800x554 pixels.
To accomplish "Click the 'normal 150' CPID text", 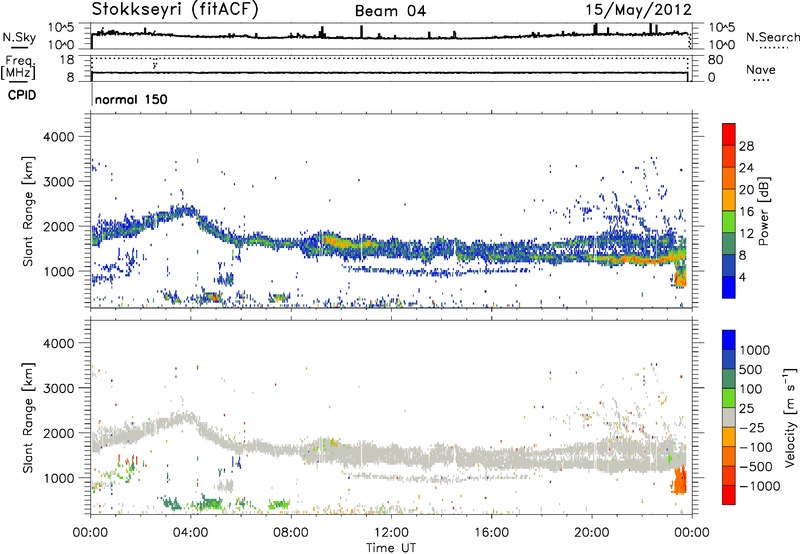I will 131,99.
